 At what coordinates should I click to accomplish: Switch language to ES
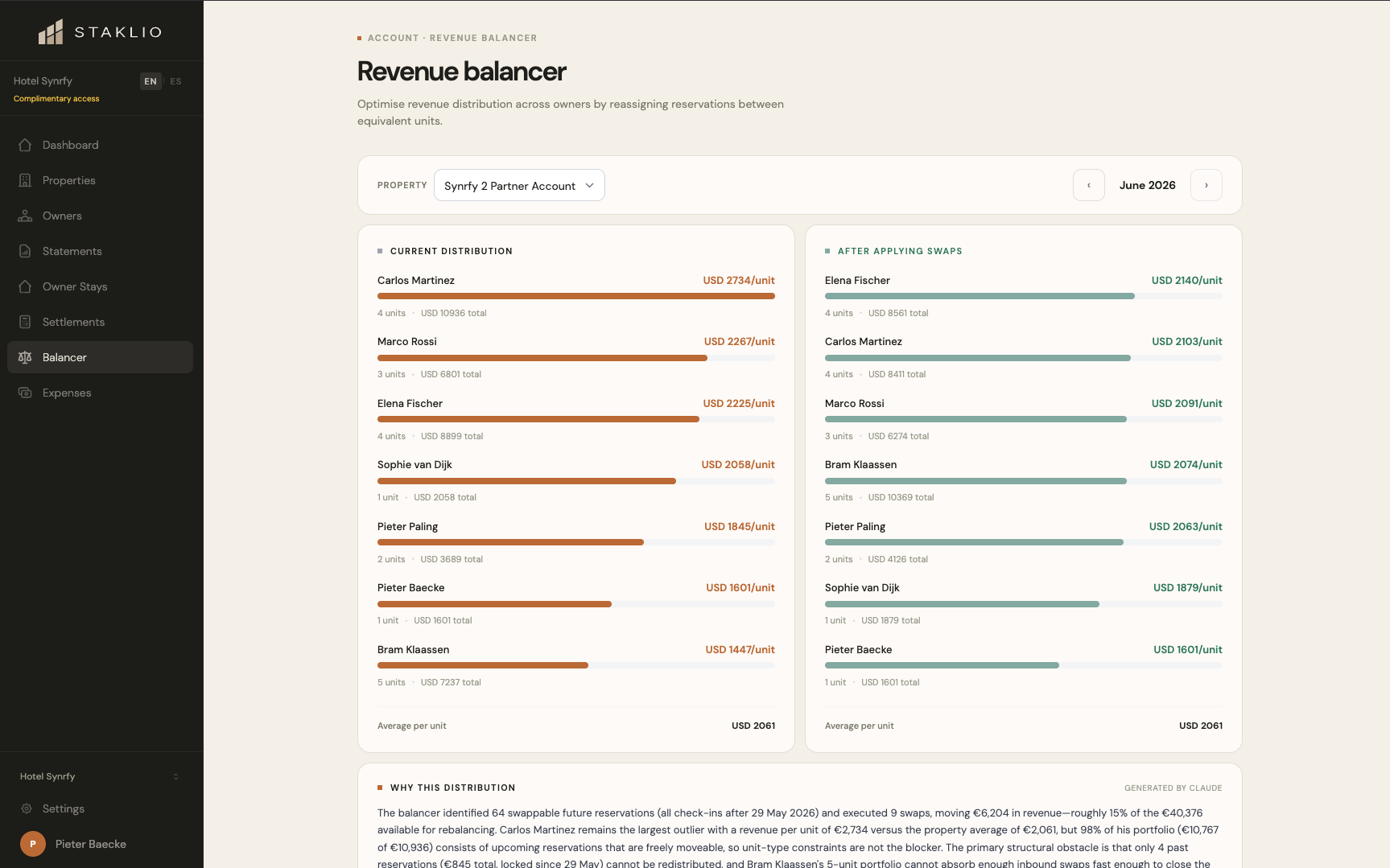tap(175, 81)
